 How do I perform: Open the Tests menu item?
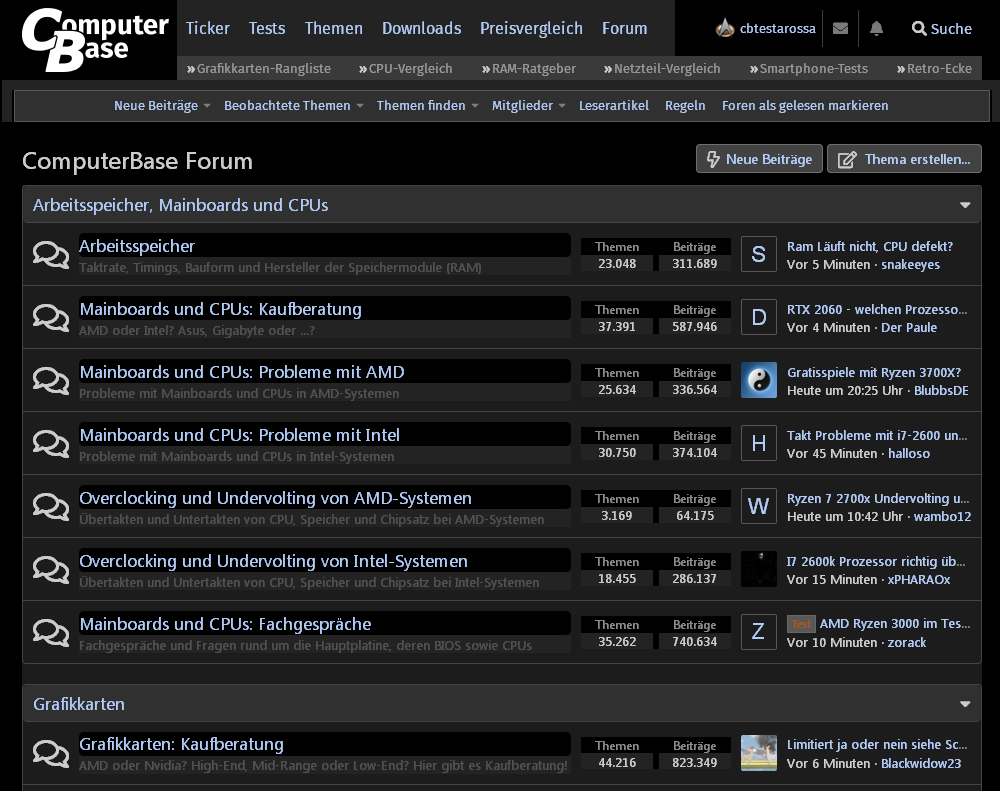click(x=267, y=29)
